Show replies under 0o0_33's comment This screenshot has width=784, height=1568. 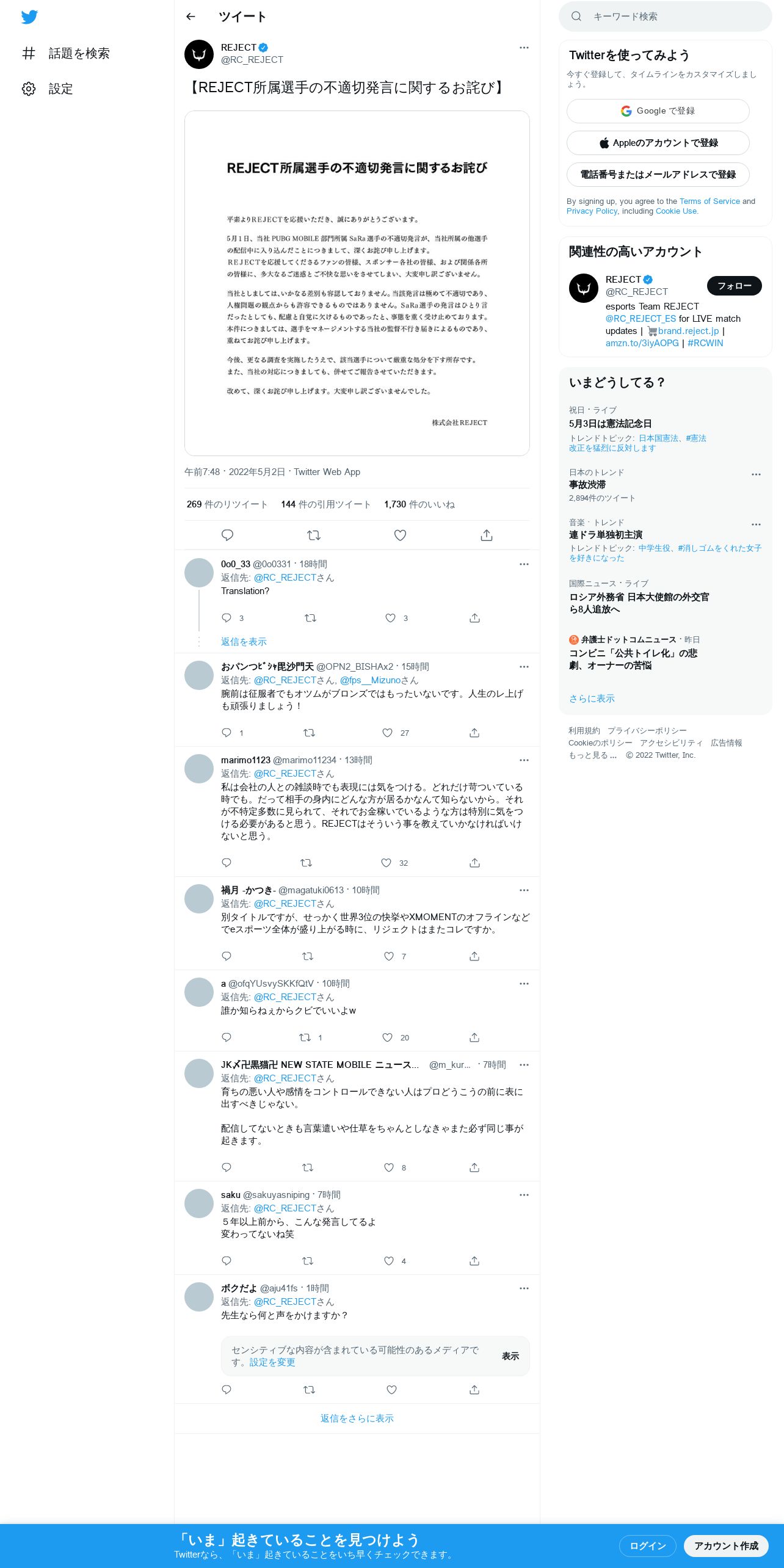[244, 642]
